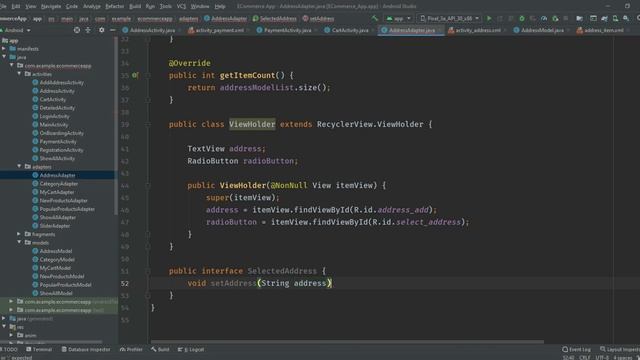The height and width of the screenshot is (360, 640).
Task: Open AddAddressActivity in project tree
Action: click(62, 82)
